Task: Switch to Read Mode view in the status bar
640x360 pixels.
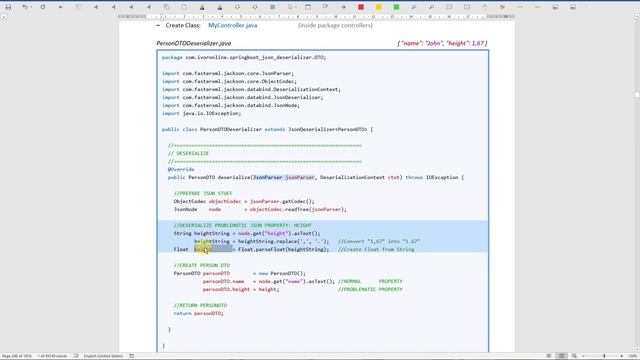Action: tap(549, 356)
